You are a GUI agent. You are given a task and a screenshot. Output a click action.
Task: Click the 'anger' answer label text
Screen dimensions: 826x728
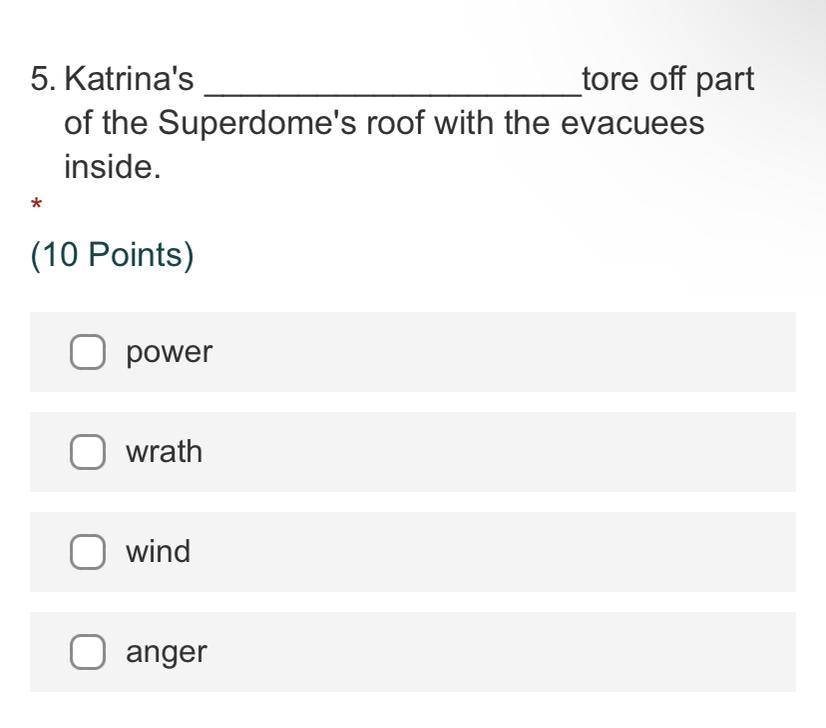(166, 652)
